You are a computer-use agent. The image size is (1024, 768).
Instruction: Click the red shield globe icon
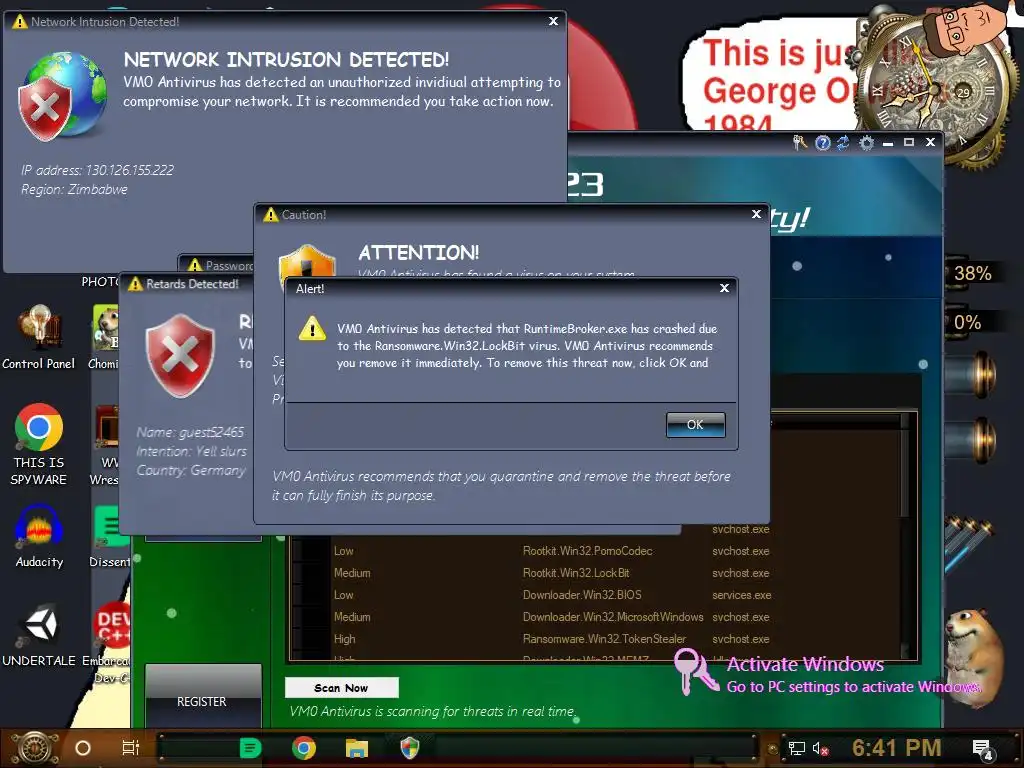[x=62, y=97]
